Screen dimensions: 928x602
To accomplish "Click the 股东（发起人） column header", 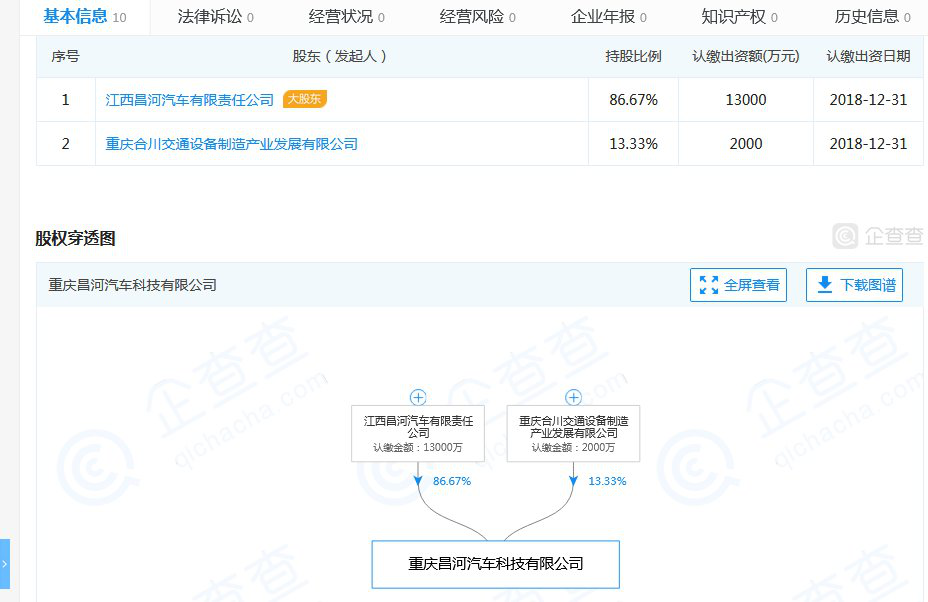I will (340, 56).
